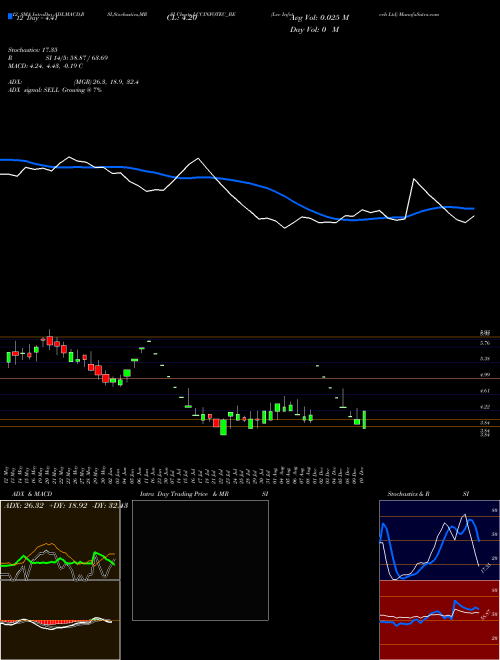The height and width of the screenshot is (660, 500).
Task: Click the 'Avg Vol: 0.025 M' label
Action: point(320,18)
